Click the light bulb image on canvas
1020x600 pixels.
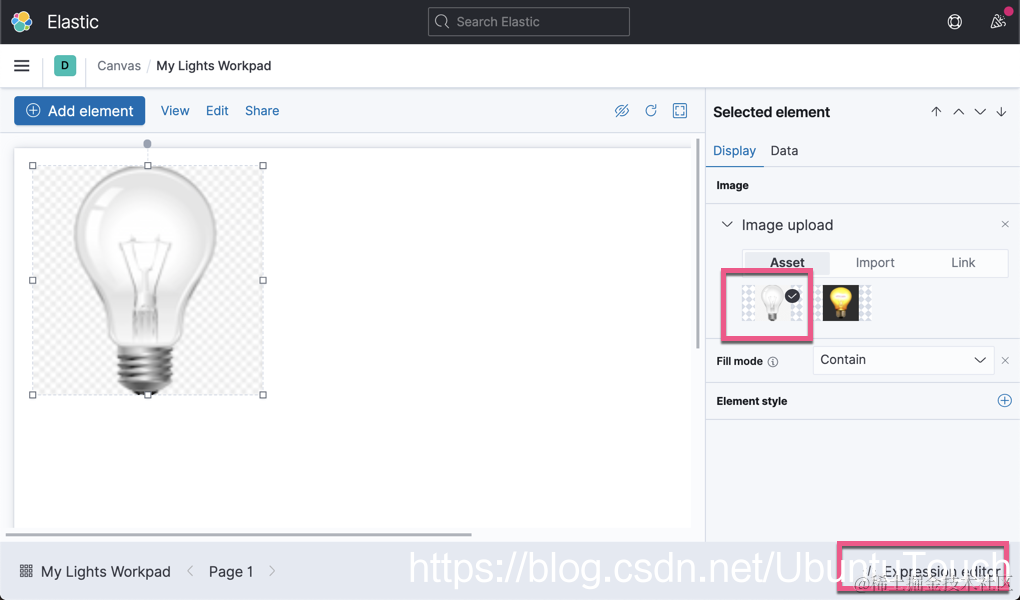(148, 280)
